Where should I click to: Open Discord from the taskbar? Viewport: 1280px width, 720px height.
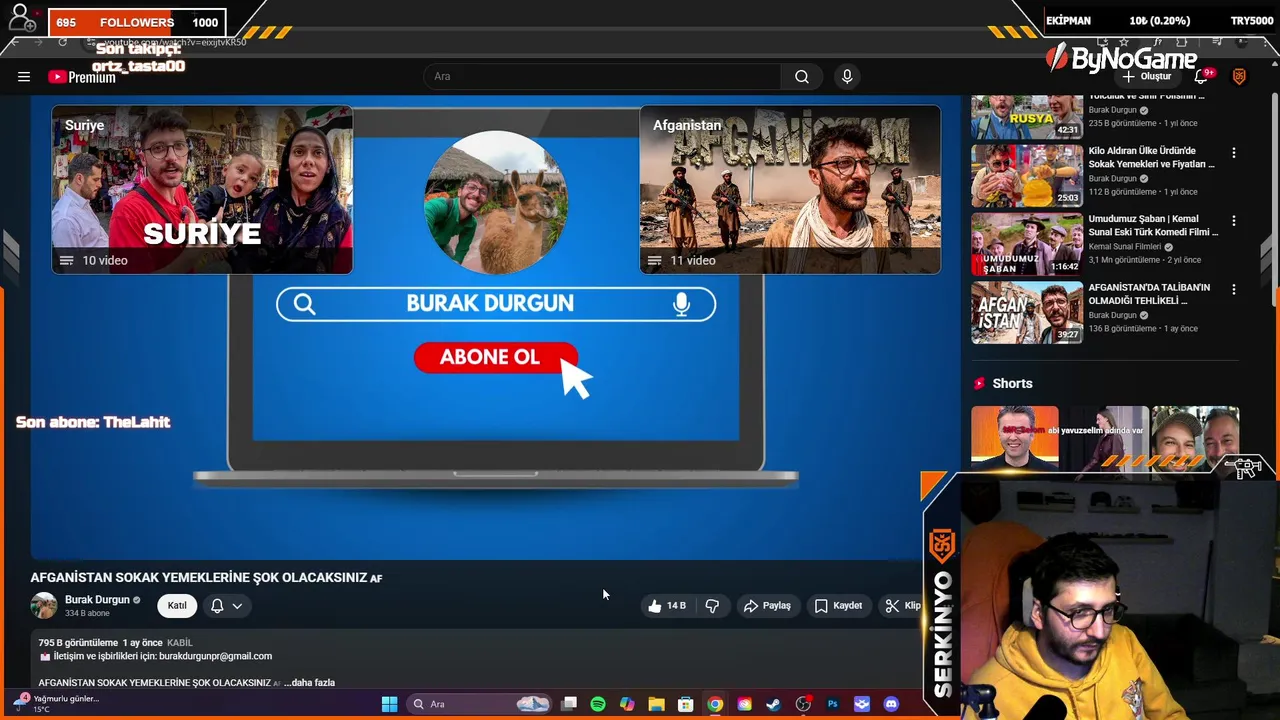pos(891,704)
